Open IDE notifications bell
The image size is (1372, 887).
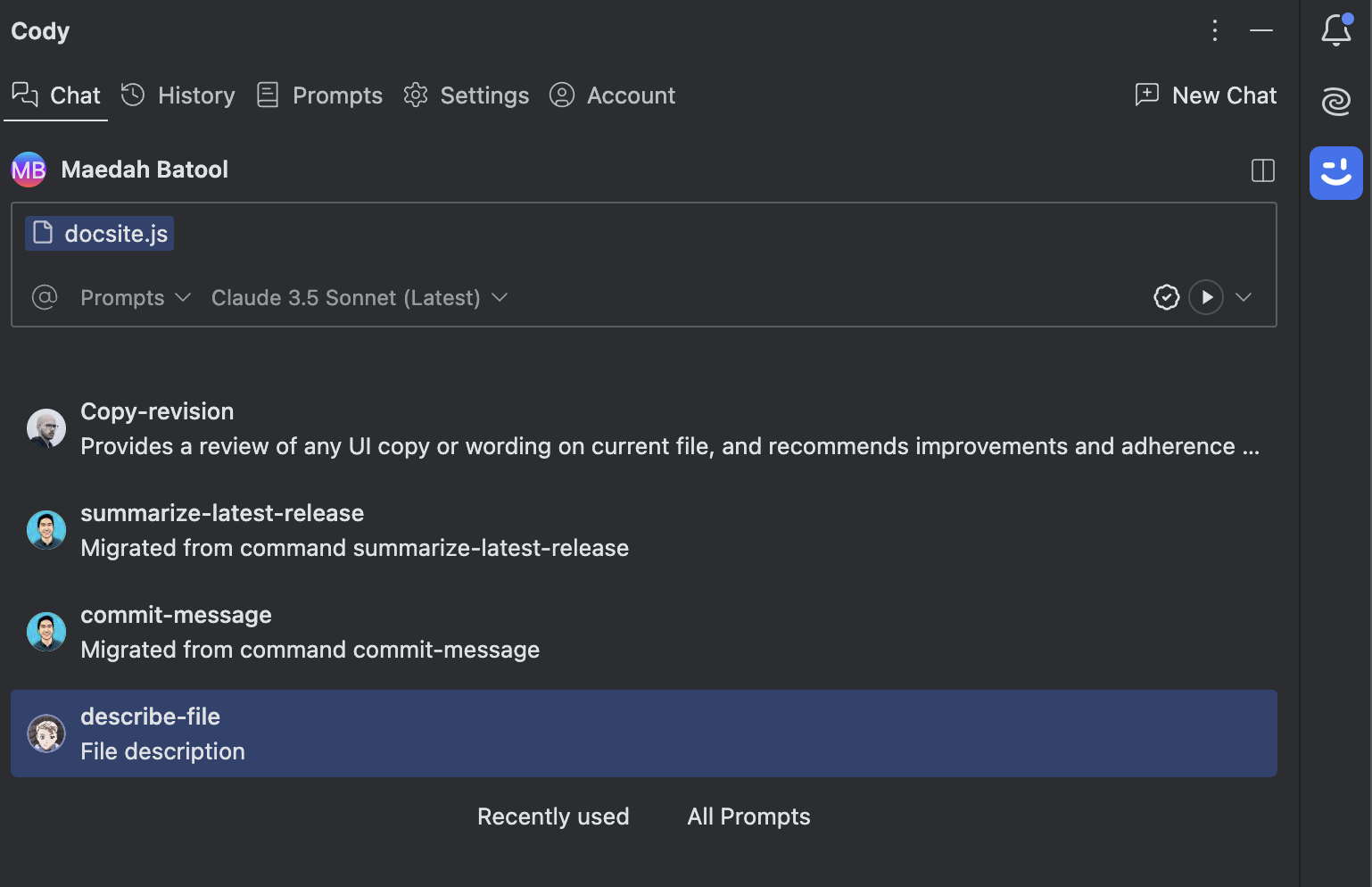click(1335, 30)
